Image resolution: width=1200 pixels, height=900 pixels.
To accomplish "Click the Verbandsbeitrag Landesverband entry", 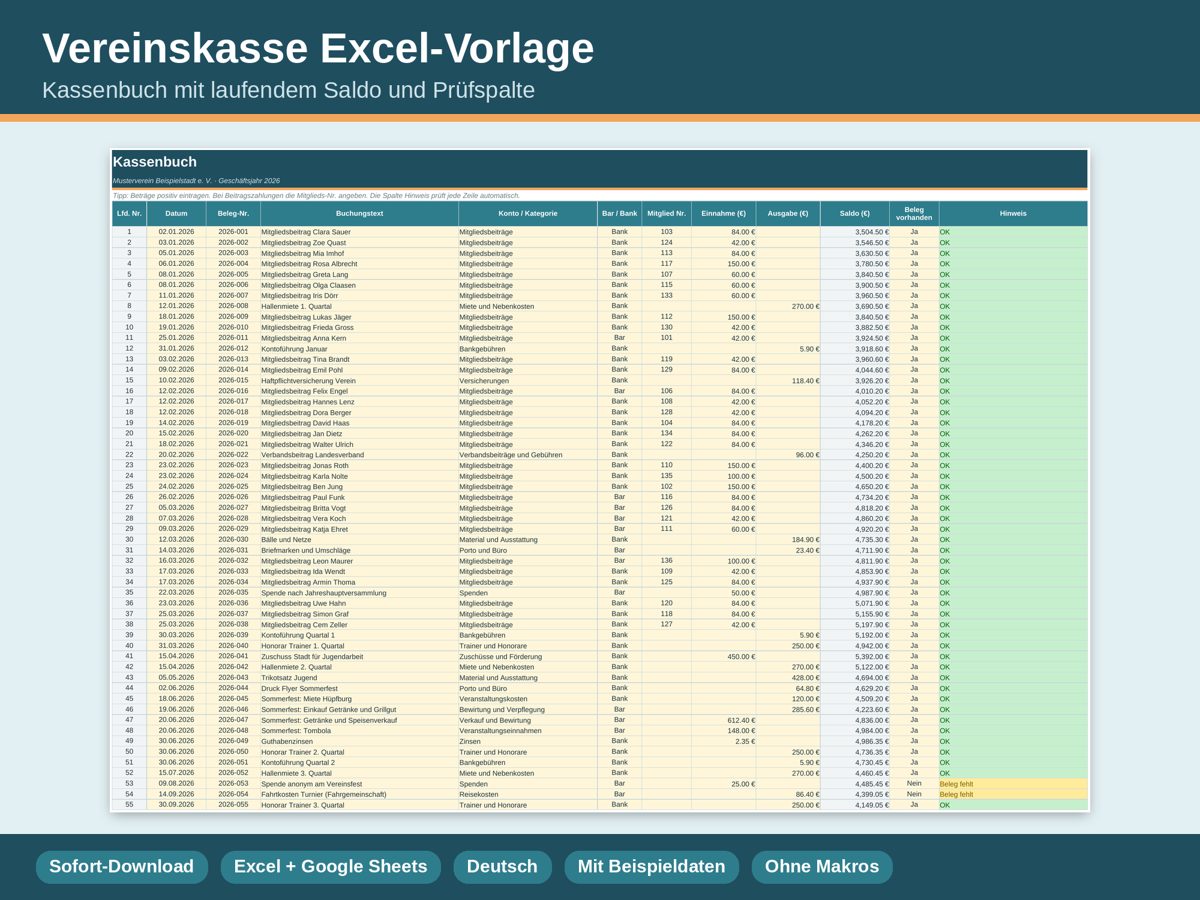I will 360,455.
